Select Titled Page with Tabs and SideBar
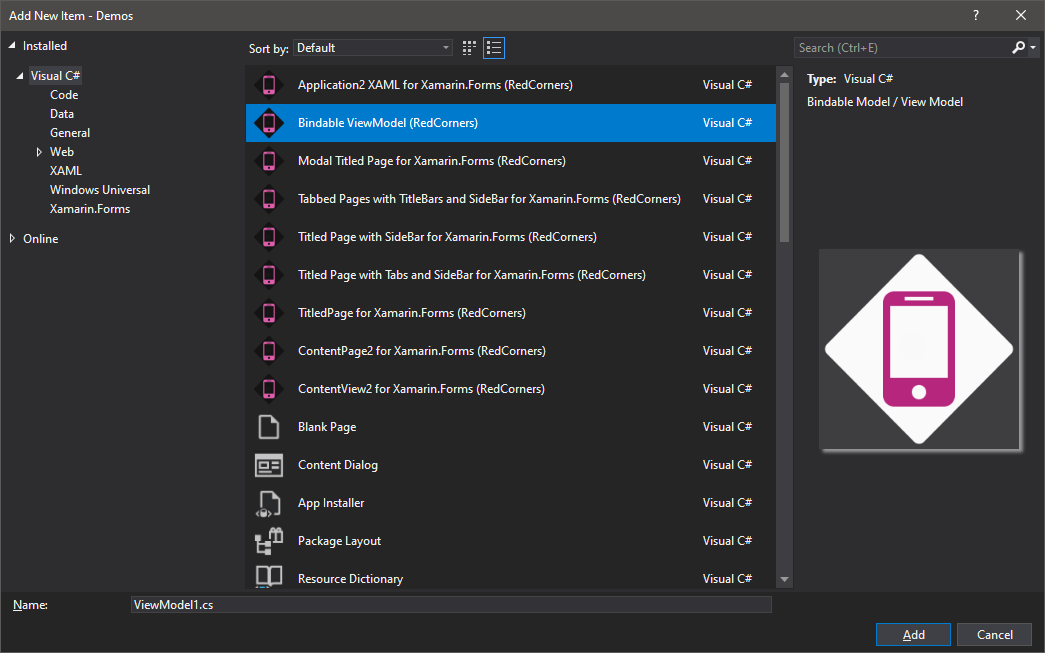Screen dimensions: 1045x653 511,275
